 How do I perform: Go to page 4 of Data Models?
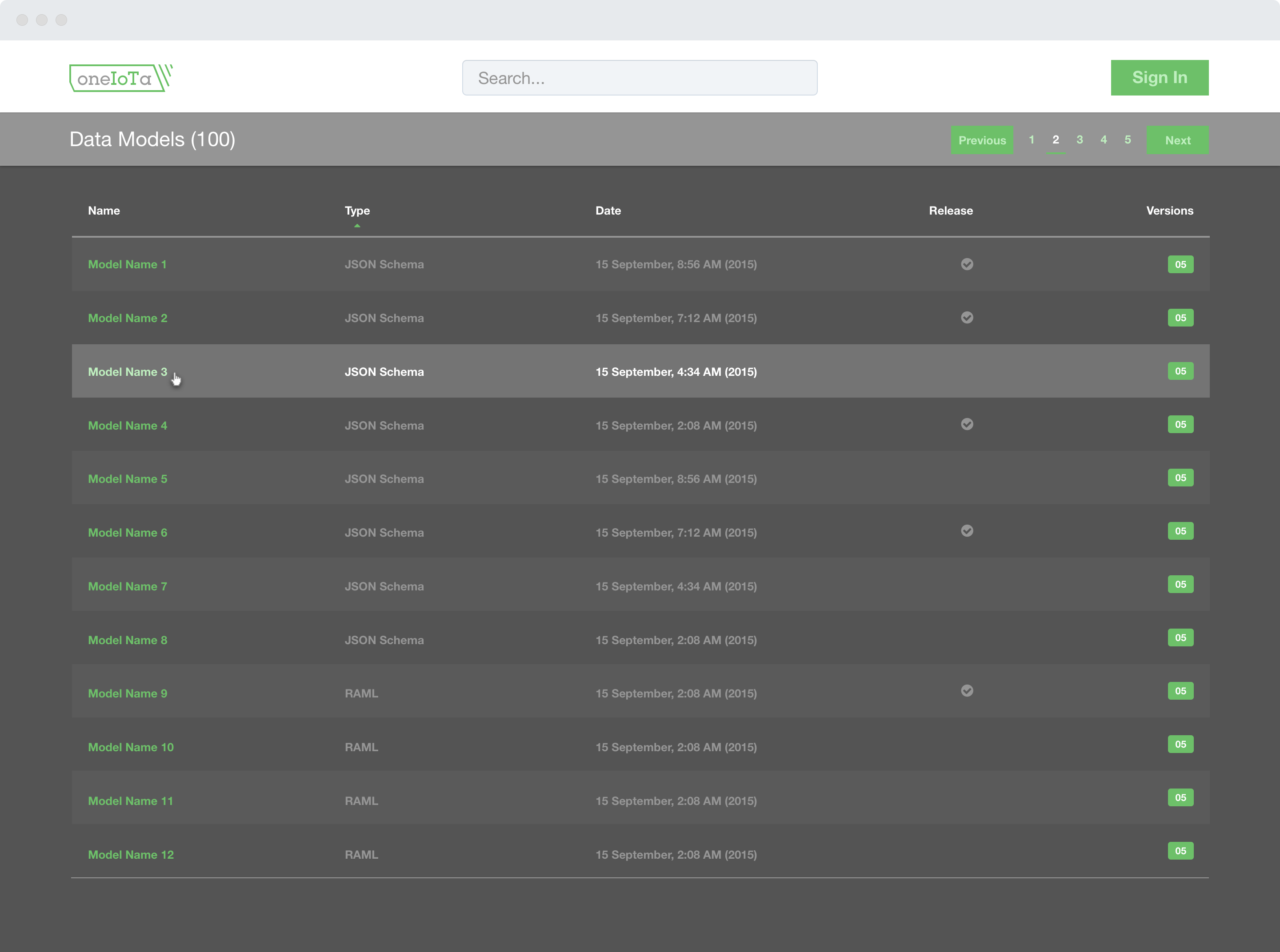tap(1104, 139)
